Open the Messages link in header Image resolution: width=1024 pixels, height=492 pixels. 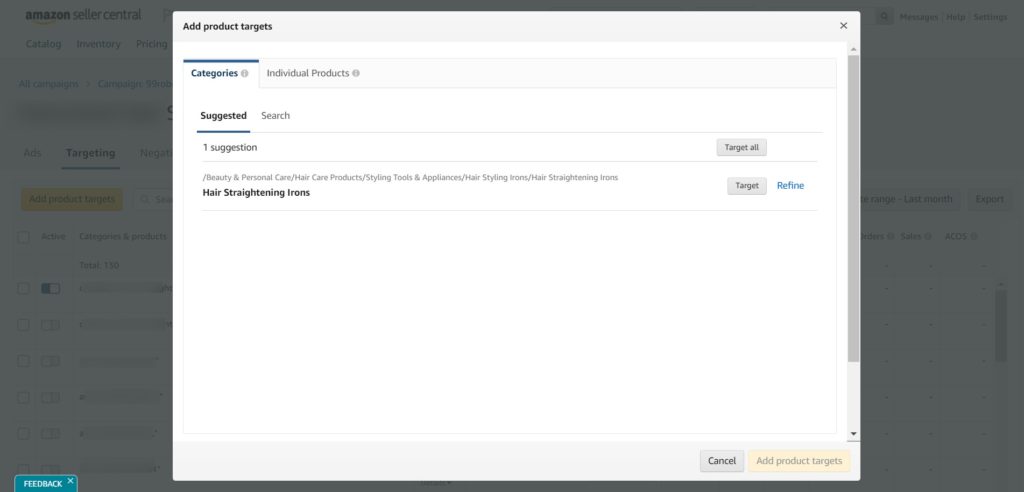[918, 17]
